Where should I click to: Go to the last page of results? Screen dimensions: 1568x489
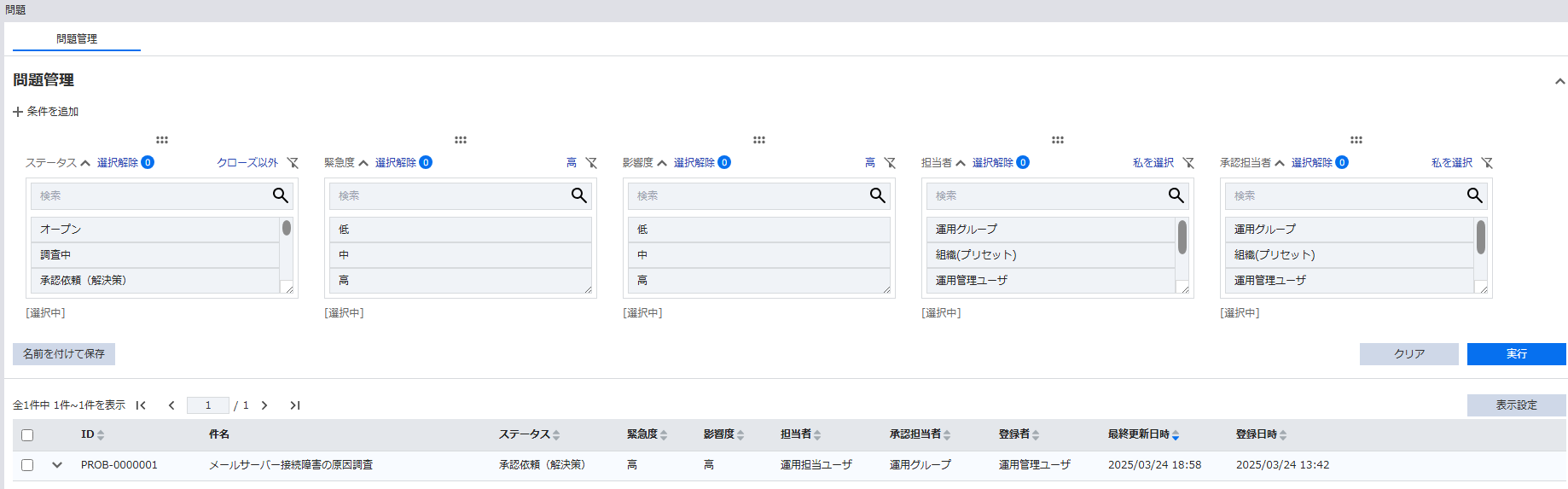[295, 405]
